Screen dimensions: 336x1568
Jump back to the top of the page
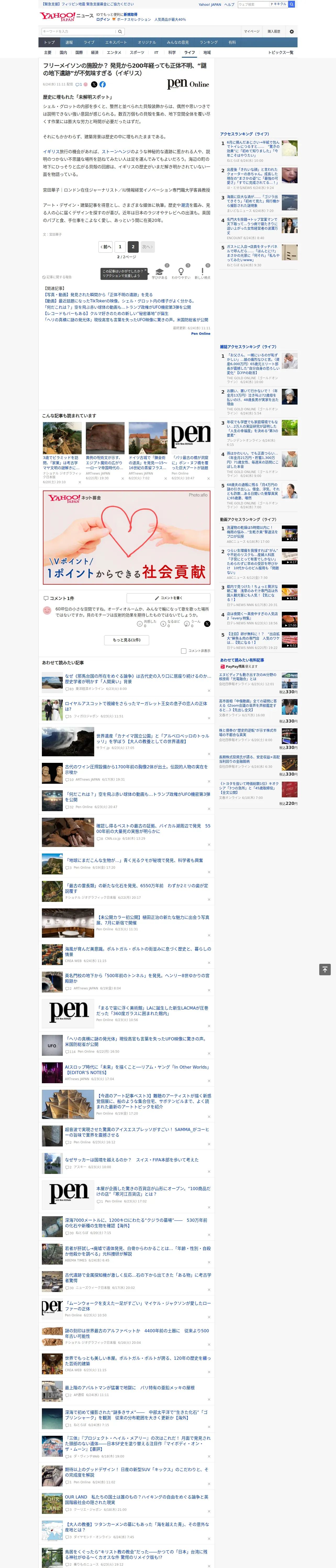(324, 970)
